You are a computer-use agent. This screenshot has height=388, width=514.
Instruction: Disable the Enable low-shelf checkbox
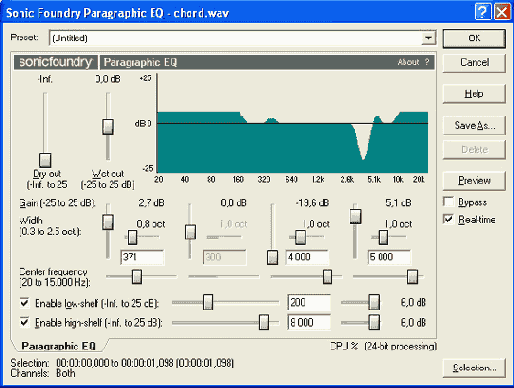pyautogui.click(x=24, y=303)
